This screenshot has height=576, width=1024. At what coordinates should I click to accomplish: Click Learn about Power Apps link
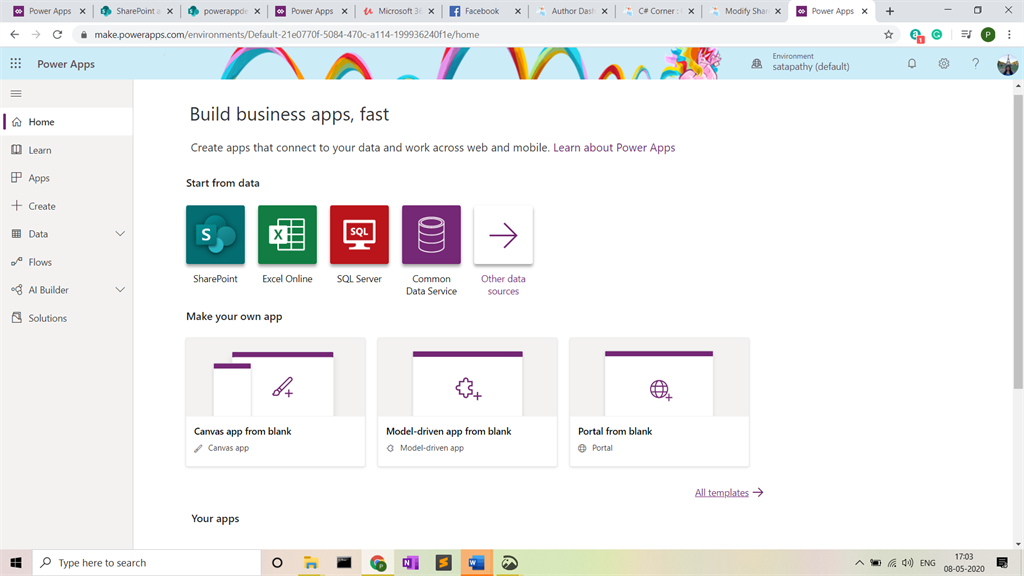tap(614, 145)
